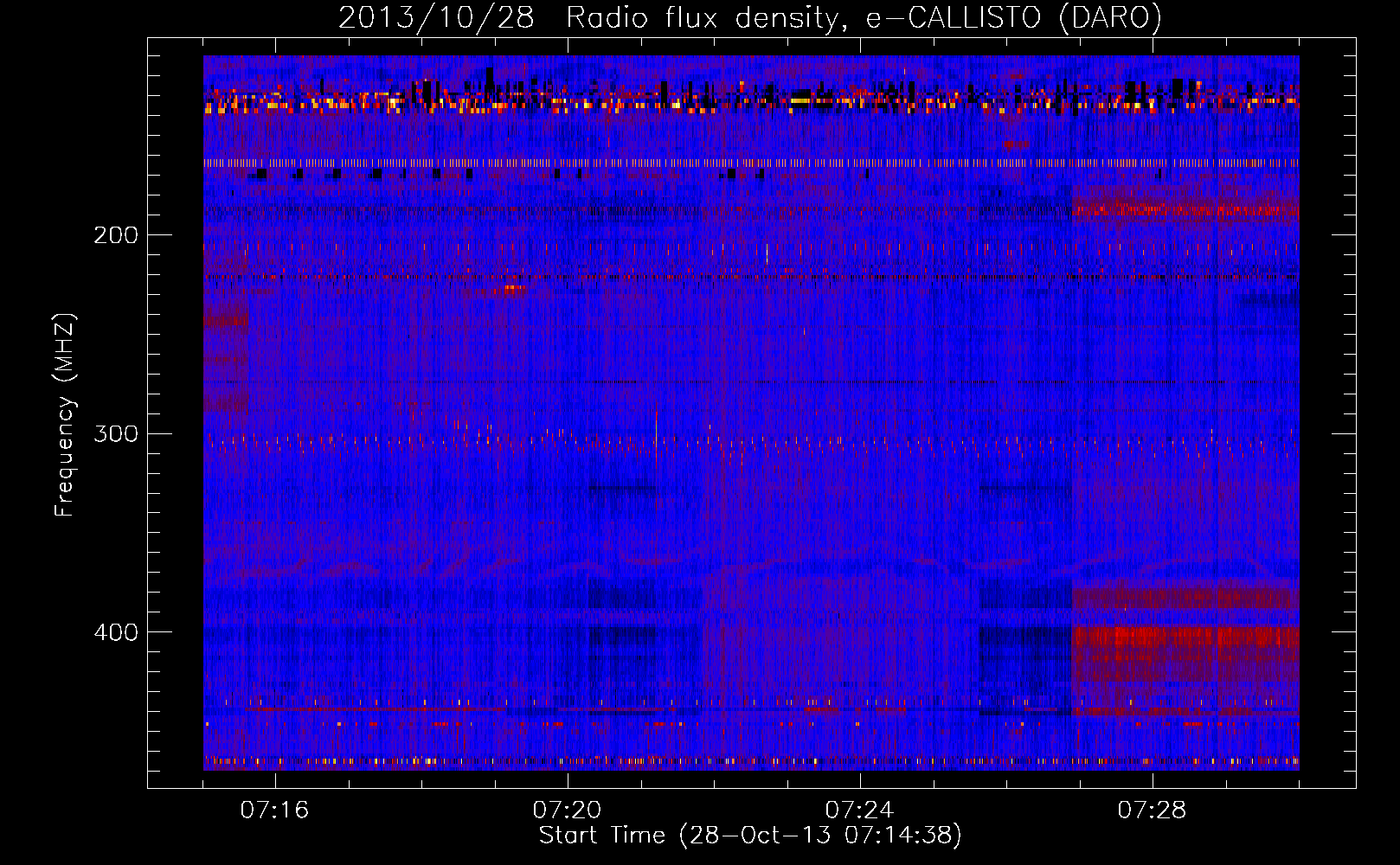The image size is (1400, 865).
Task: Click the 'Start Time (28-Oct-13 07:14:38)' label
Action: click(x=750, y=836)
